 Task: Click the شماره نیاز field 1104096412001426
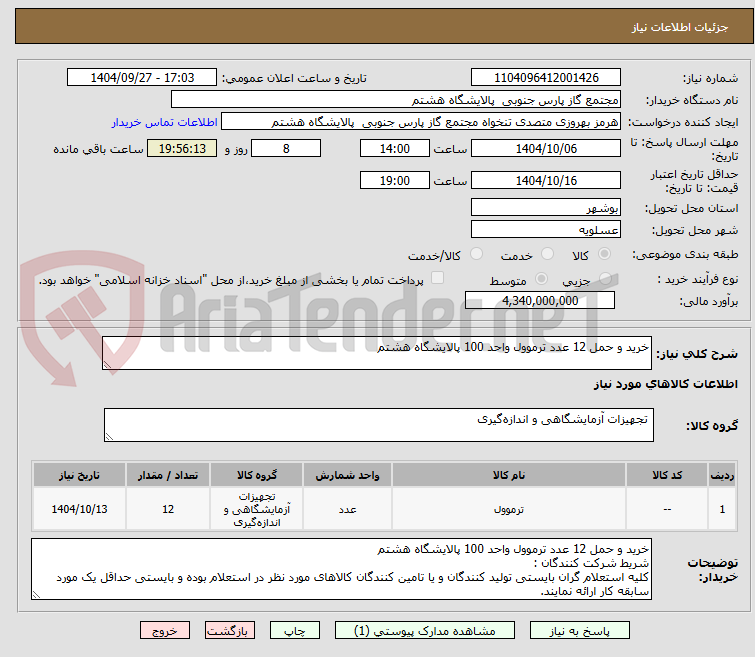546,78
